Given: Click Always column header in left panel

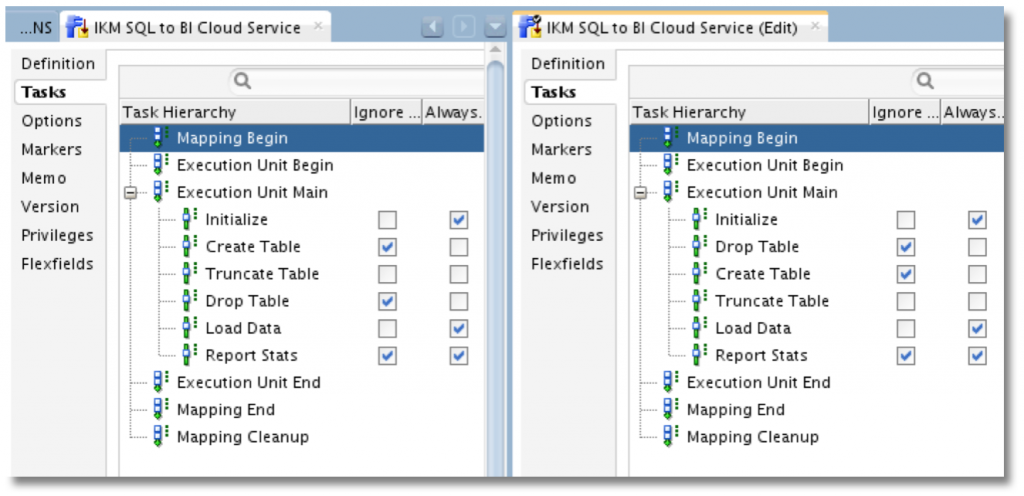Looking at the screenshot, I should 453,112.
